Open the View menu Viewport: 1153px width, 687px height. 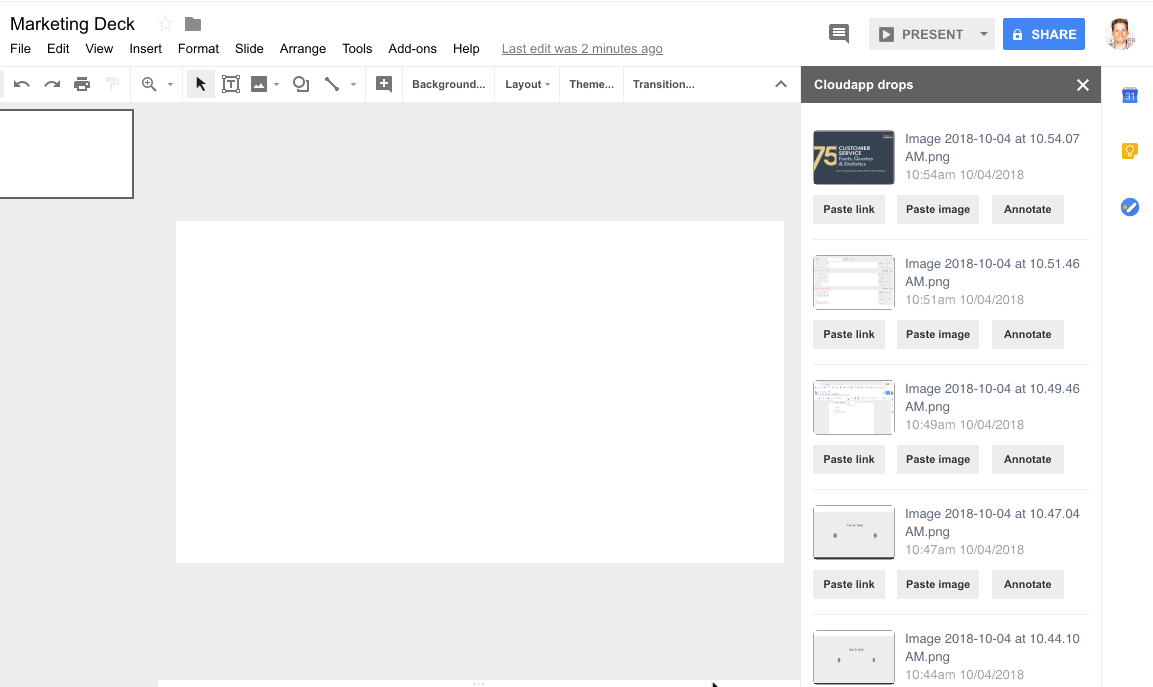click(x=99, y=49)
